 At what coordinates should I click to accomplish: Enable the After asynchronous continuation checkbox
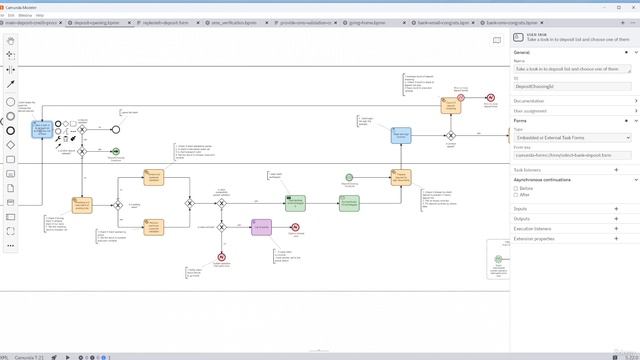tap(516, 195)
